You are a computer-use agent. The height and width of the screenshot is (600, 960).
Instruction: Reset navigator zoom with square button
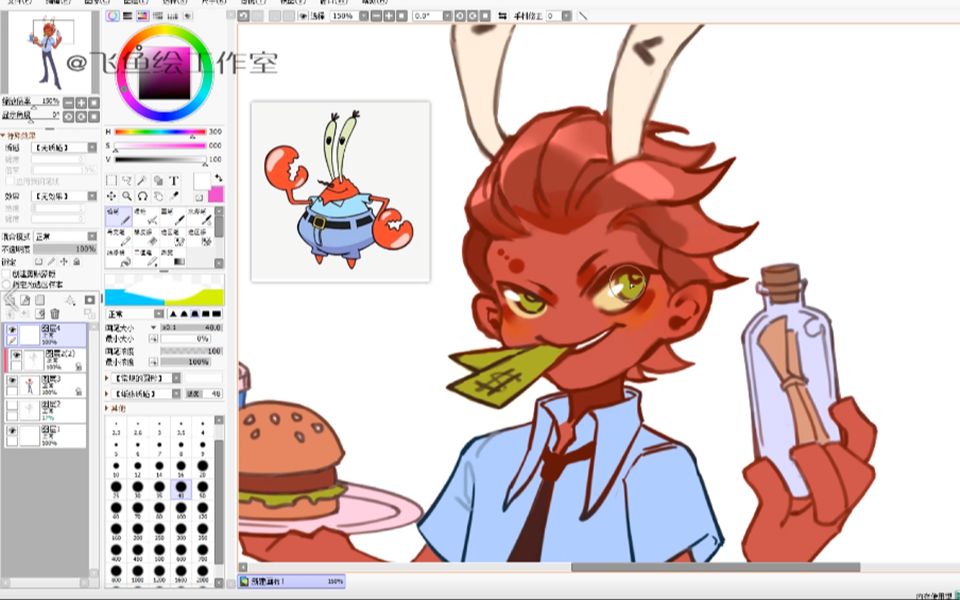tap(94, 102)
